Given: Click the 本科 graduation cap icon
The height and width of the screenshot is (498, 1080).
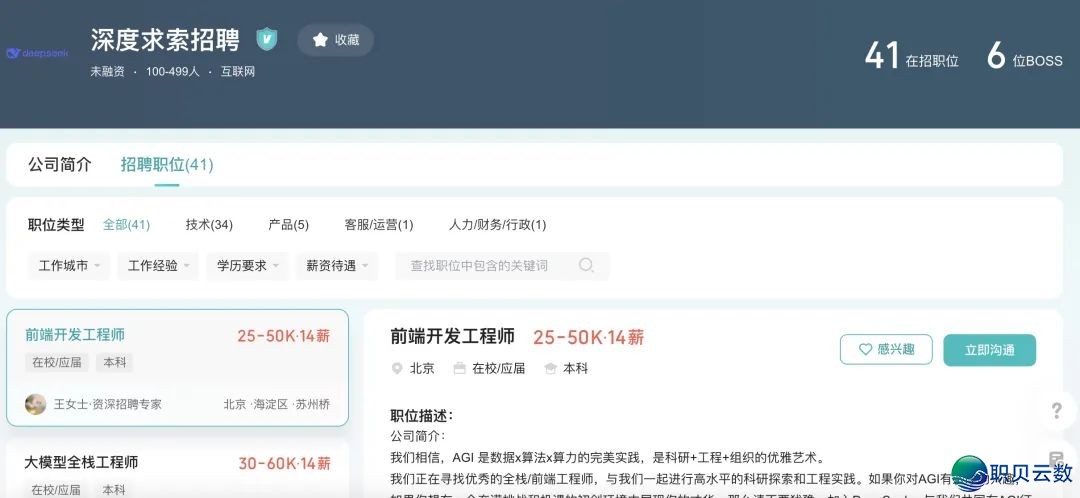Looking at the screenshot, I should tap(550, 369).
